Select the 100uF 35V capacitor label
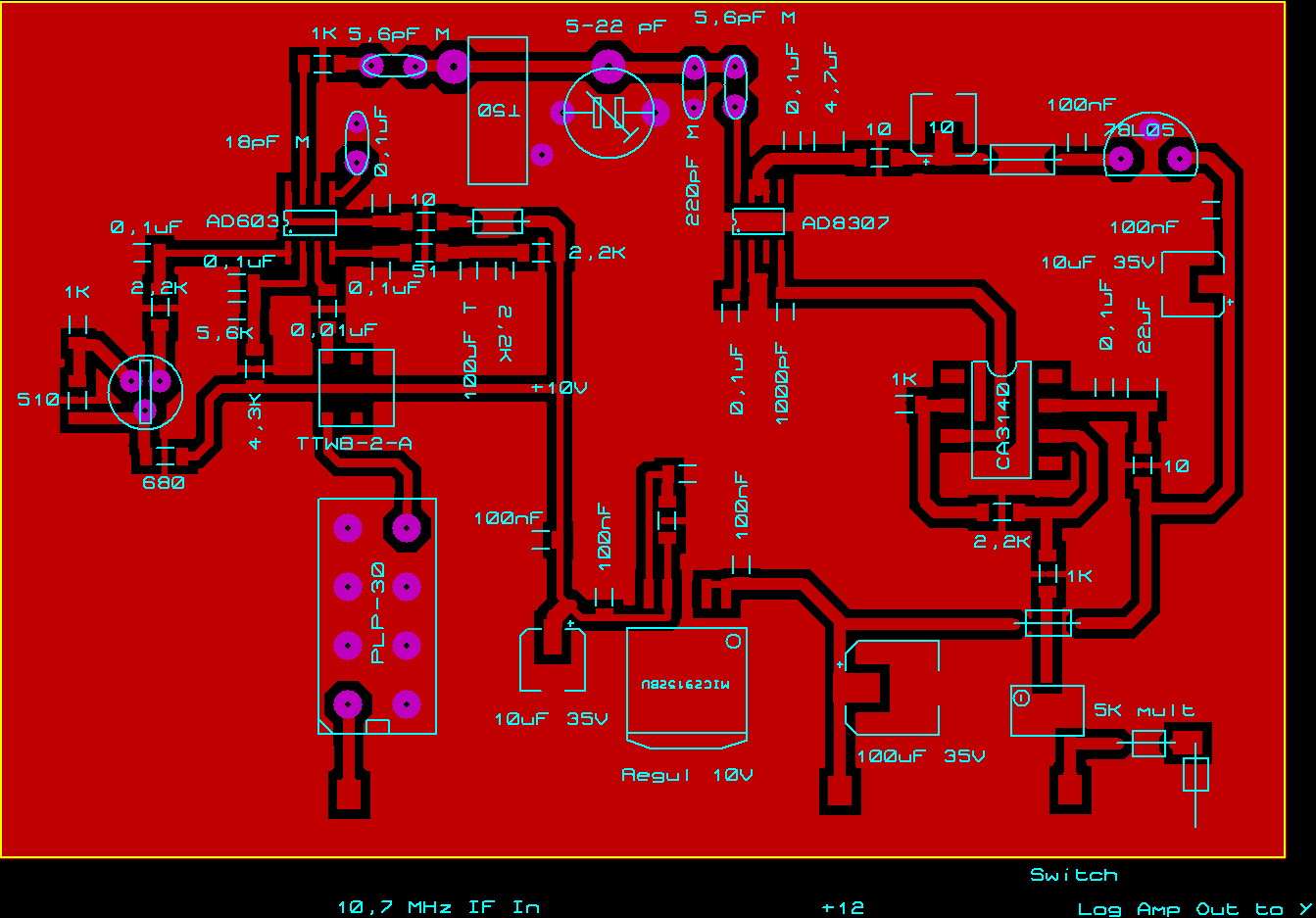The width and height of the screenshot is (1316, 918). coord(920,756)
